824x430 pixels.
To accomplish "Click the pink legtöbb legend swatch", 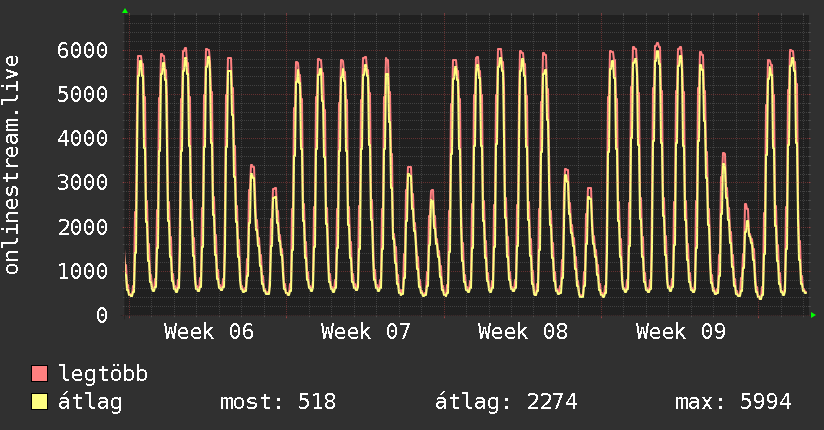I will click(39, 373).
